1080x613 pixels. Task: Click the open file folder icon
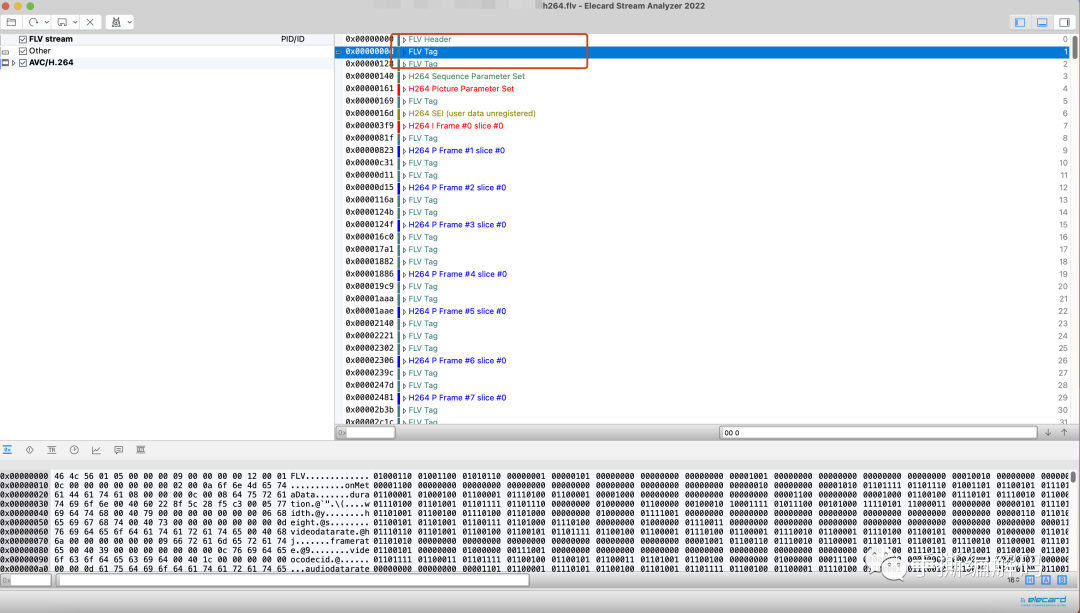(x=11, y=21)
